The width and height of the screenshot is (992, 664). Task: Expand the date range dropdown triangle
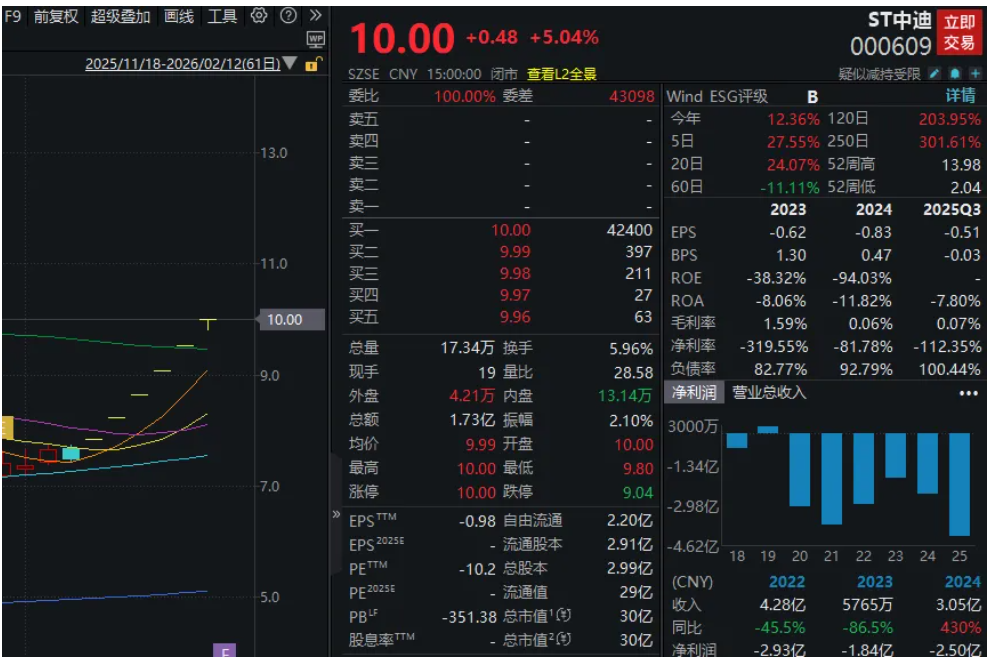(x=290, y=64)
